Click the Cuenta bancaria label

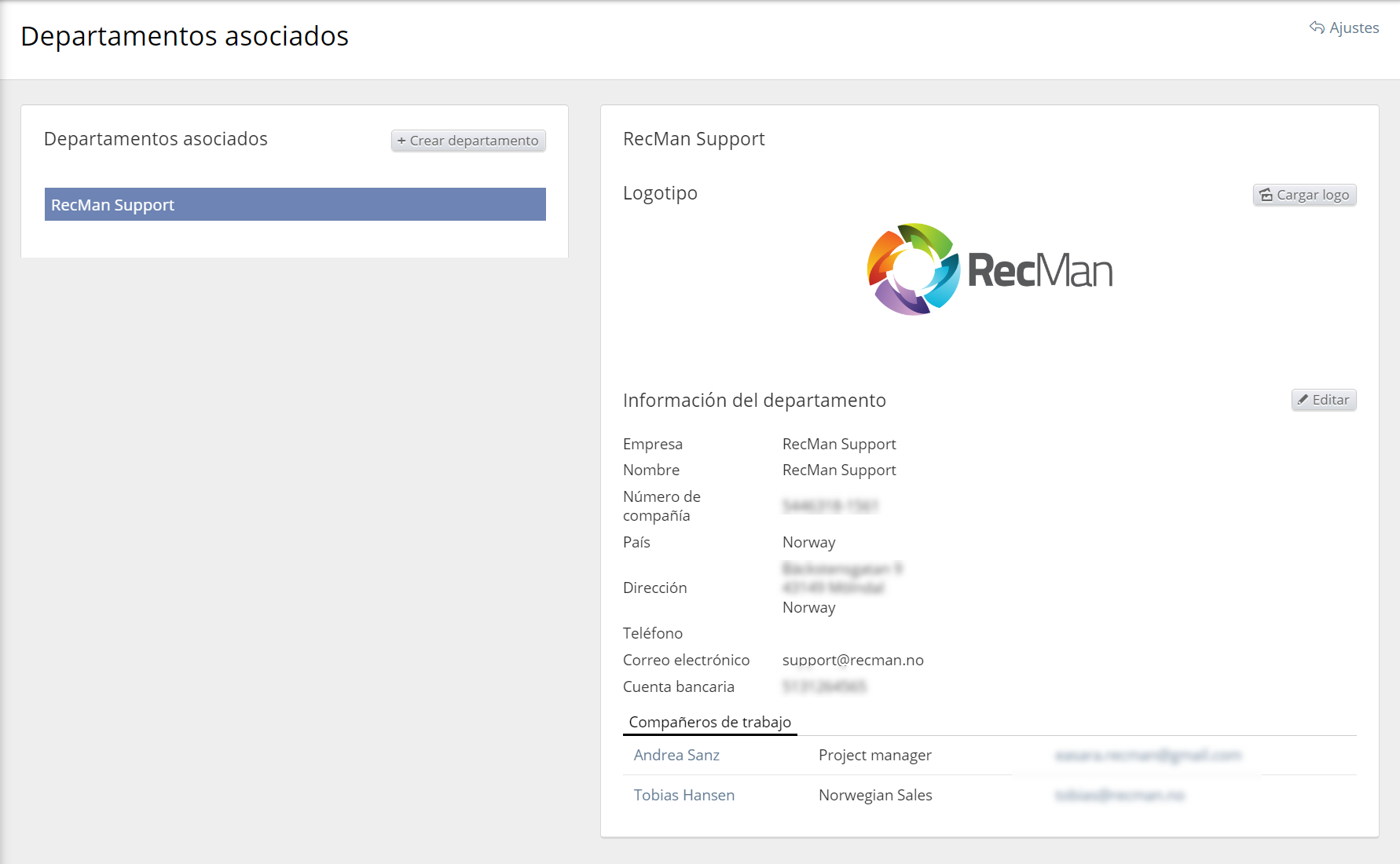pyautogui.click(x=679, y=686)
